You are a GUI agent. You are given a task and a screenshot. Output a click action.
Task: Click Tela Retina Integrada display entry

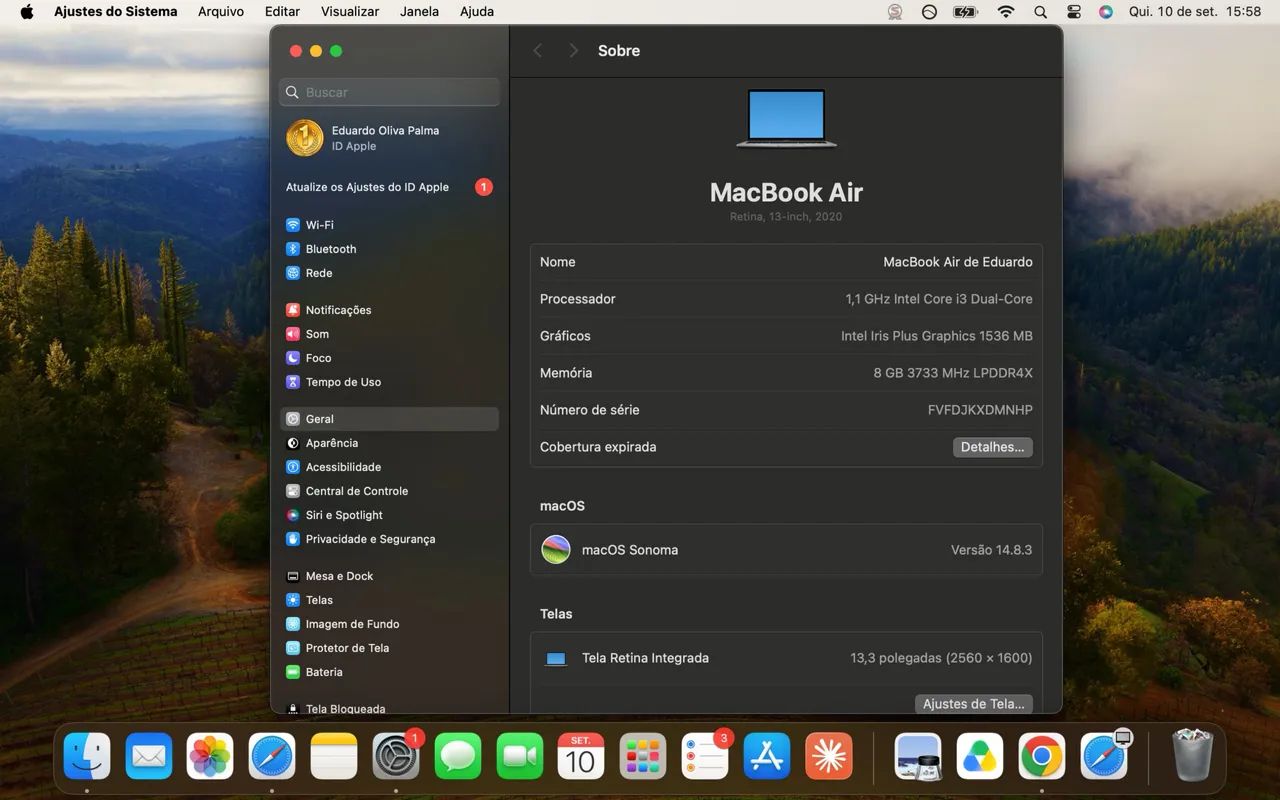[x=645, y=658]
